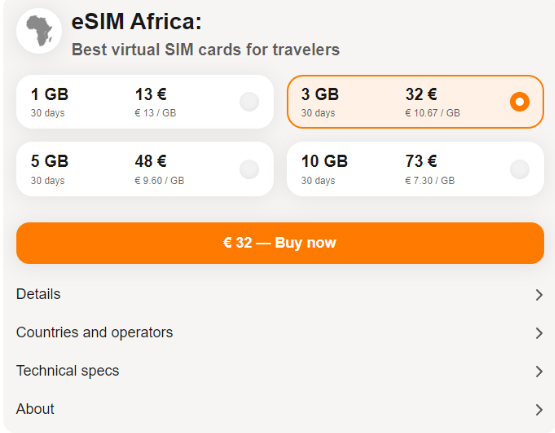This screenshot has height=433, width=555.
Task: Choose the 13 € plan card
Action: tap(145, 102)
